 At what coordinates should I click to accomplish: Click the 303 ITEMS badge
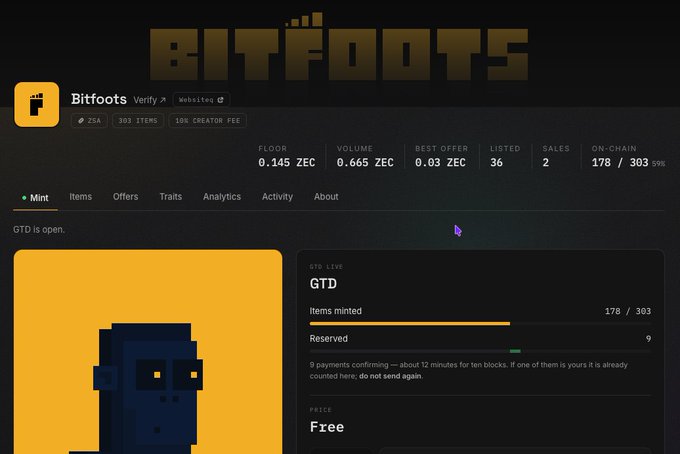tap(138, 121)
